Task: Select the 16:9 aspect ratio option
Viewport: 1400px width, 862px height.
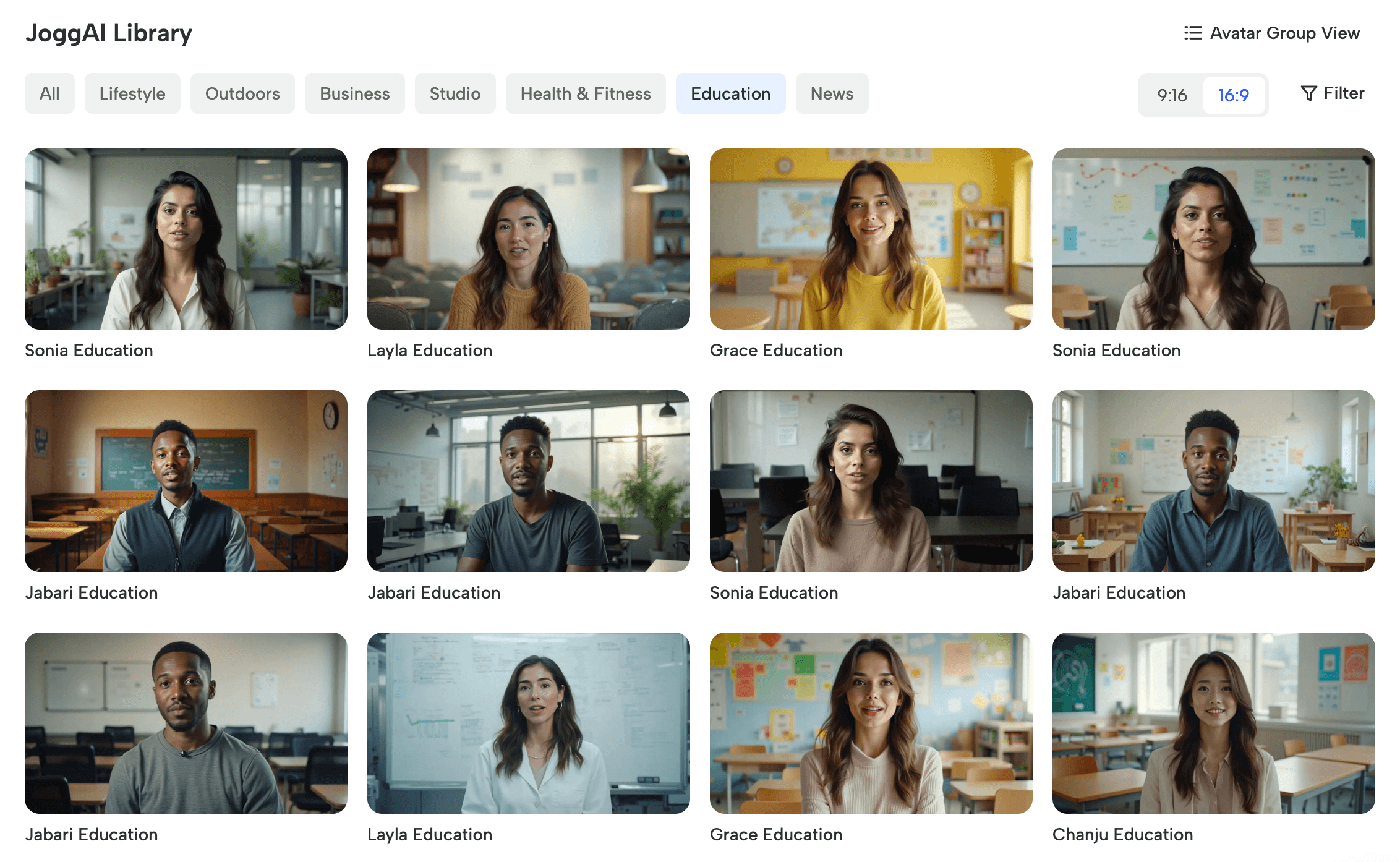Action: point(1234,95)
